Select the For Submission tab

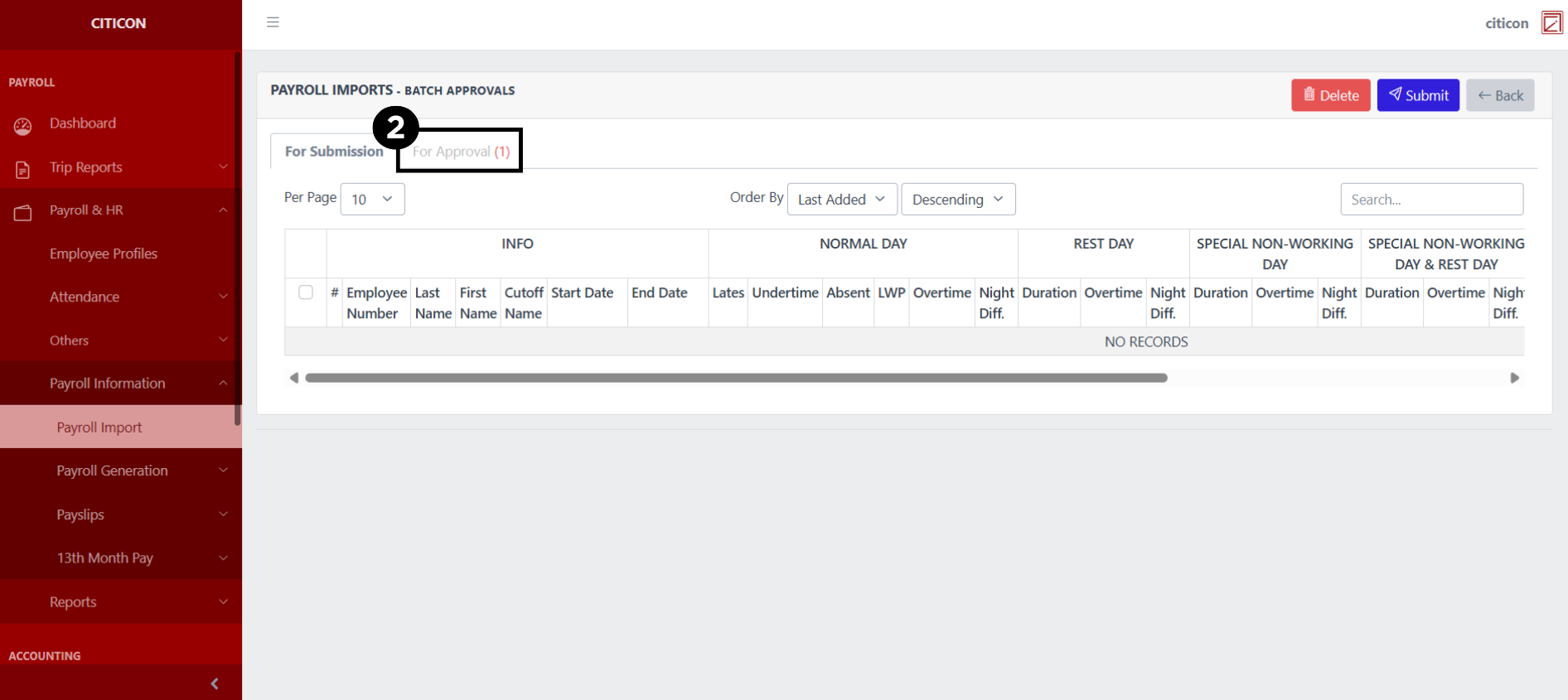click(334, 152)
